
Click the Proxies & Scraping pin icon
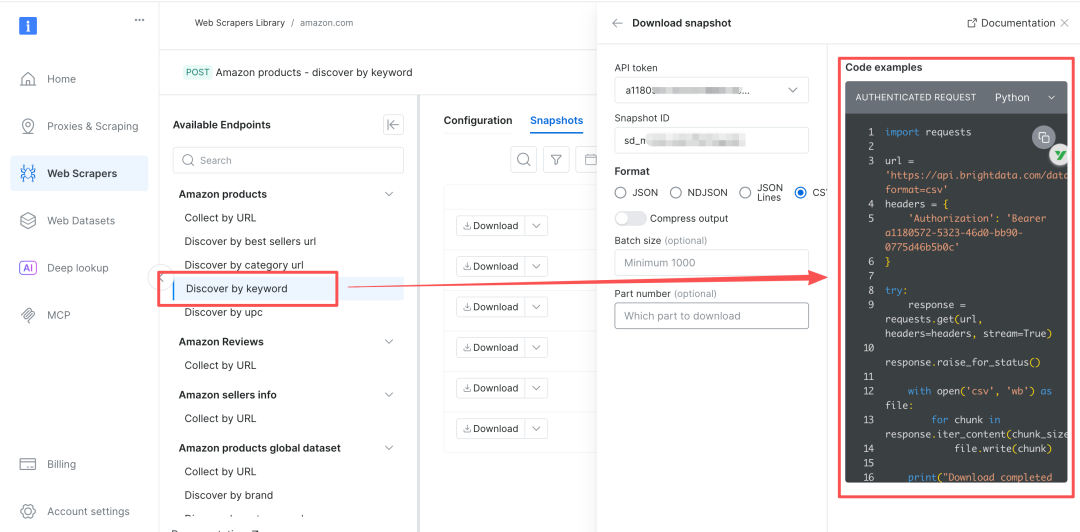(28, 126)
